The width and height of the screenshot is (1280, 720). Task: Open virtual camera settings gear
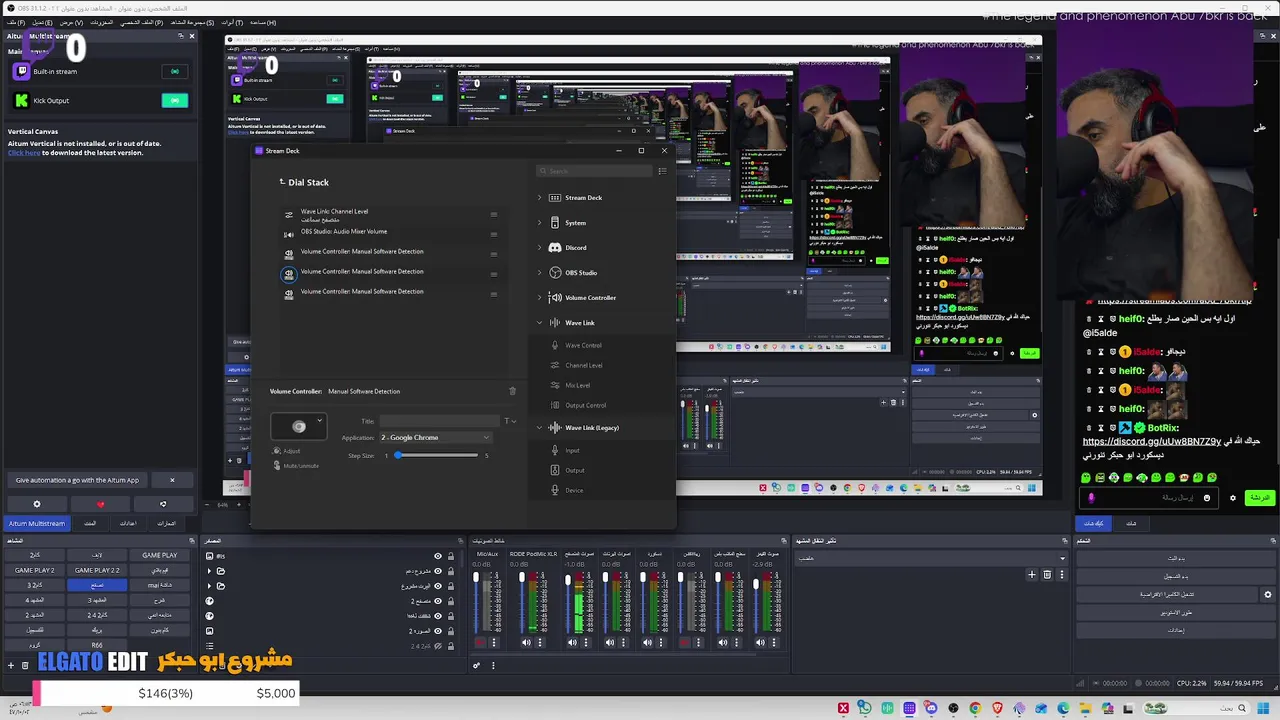[1267, 594]
